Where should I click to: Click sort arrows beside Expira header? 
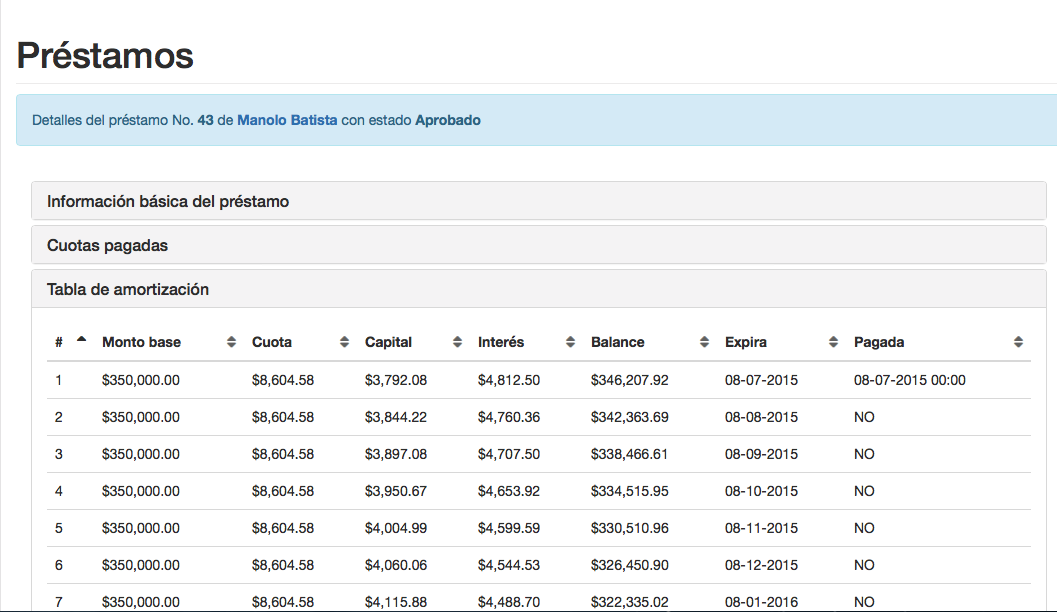[x=834, y=342]
